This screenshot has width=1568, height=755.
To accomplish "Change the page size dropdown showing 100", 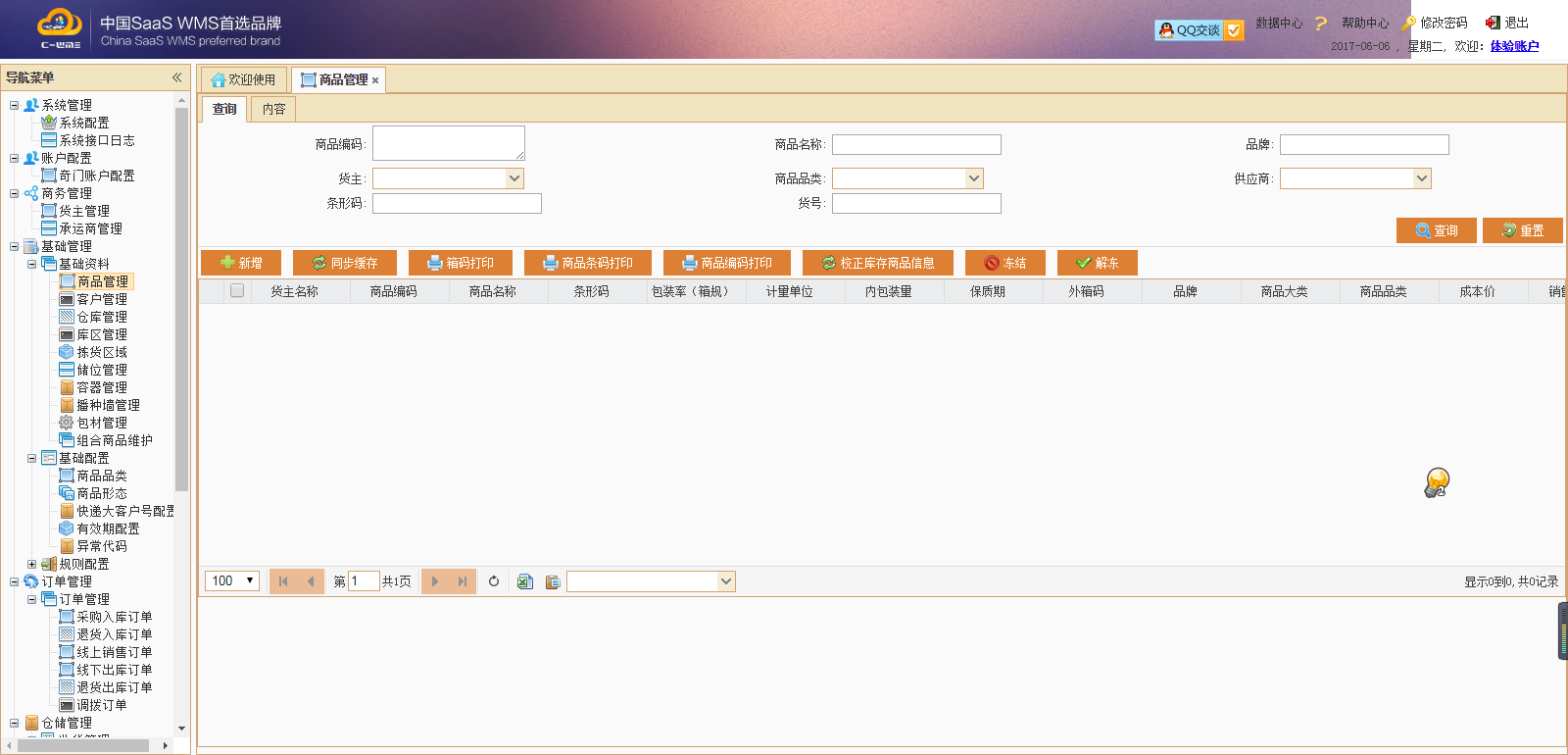I will 232,581.
